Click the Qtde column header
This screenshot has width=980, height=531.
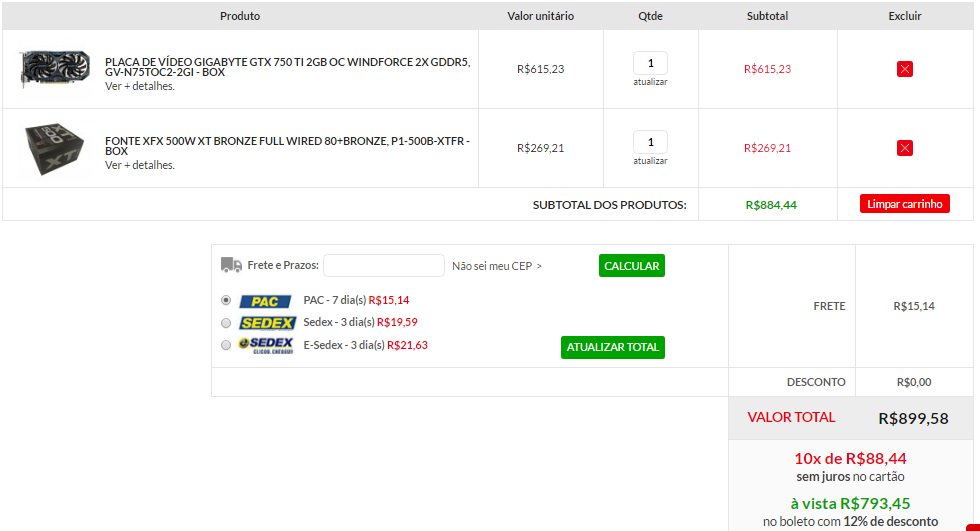(650, 16)
